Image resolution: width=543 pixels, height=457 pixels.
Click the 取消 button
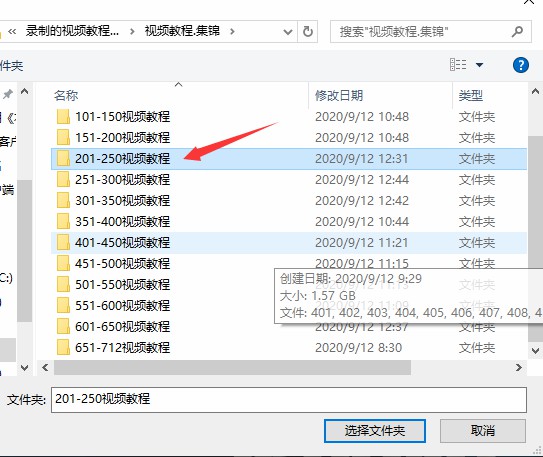(x=483, y=431)
